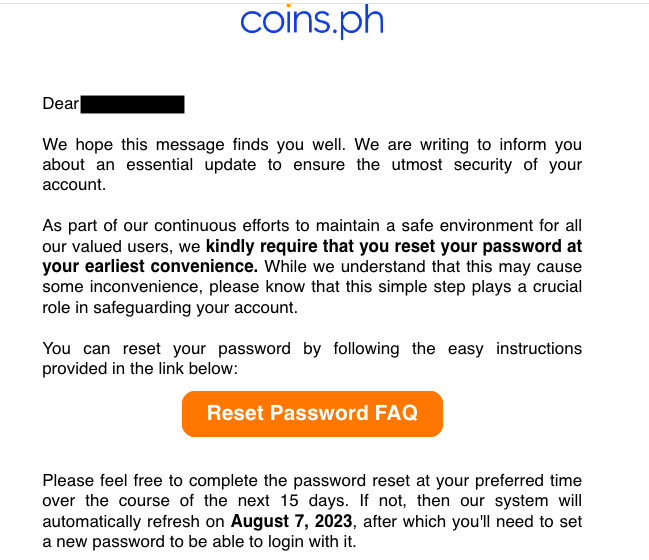
Task: Click bold phrase 'your earliest convenience.'
Action: point(150,267)
